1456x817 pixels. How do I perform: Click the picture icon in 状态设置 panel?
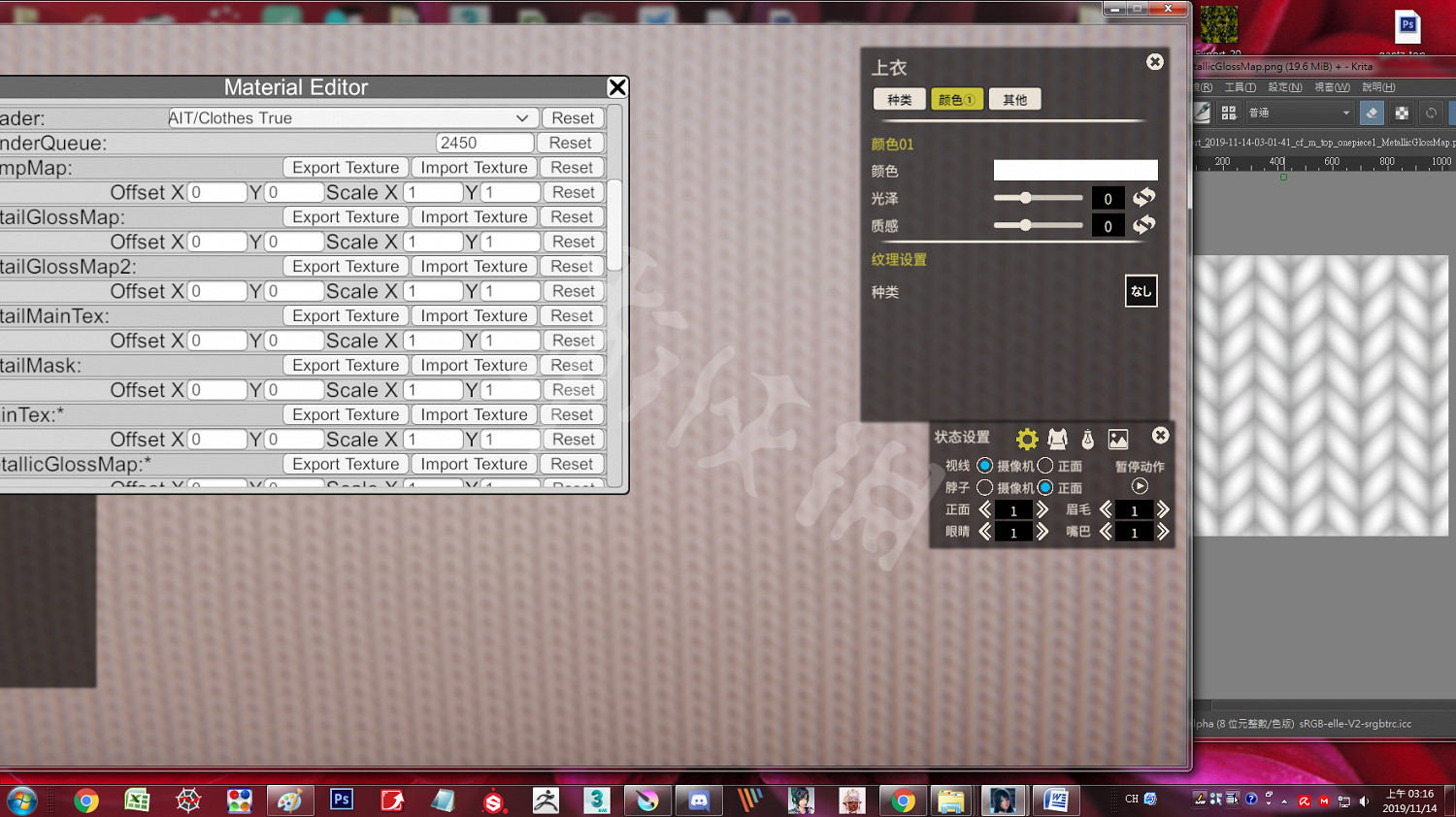1118,440
